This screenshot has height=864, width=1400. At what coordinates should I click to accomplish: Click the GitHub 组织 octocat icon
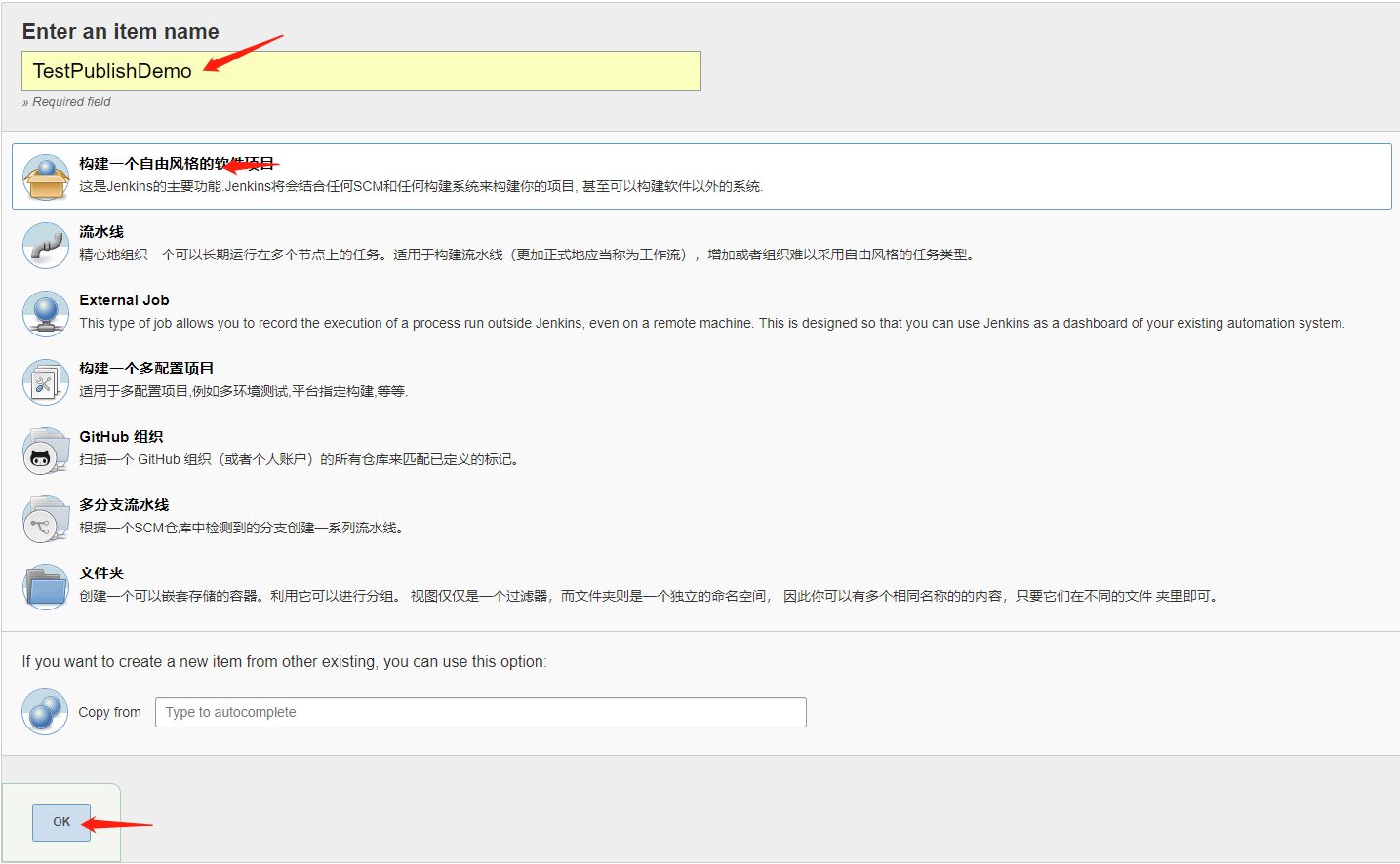point(46,451)
